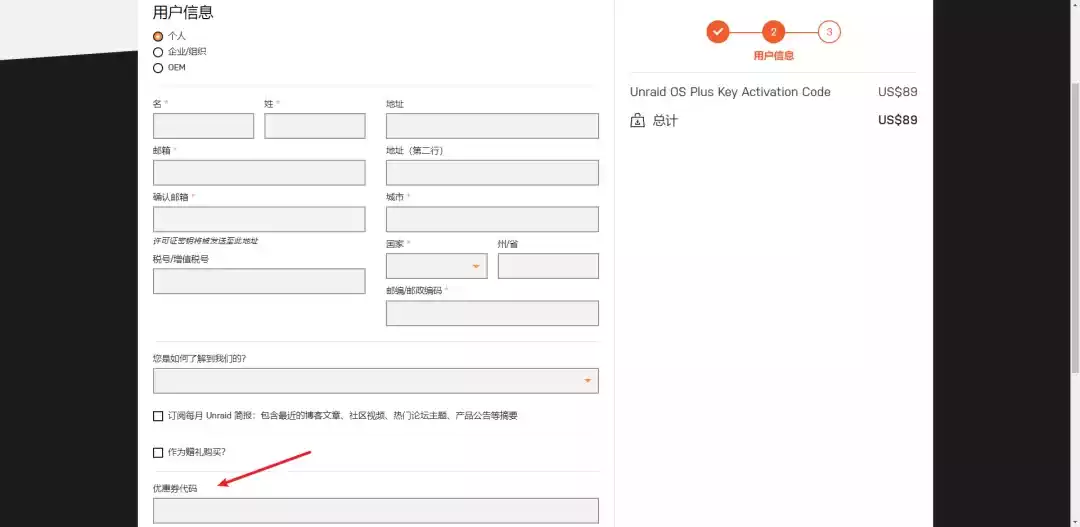Check the 作为赠礼购买 gift checkbox
Image resolution: width=1080 pixels, height=527 pixels.
point(158,452)
